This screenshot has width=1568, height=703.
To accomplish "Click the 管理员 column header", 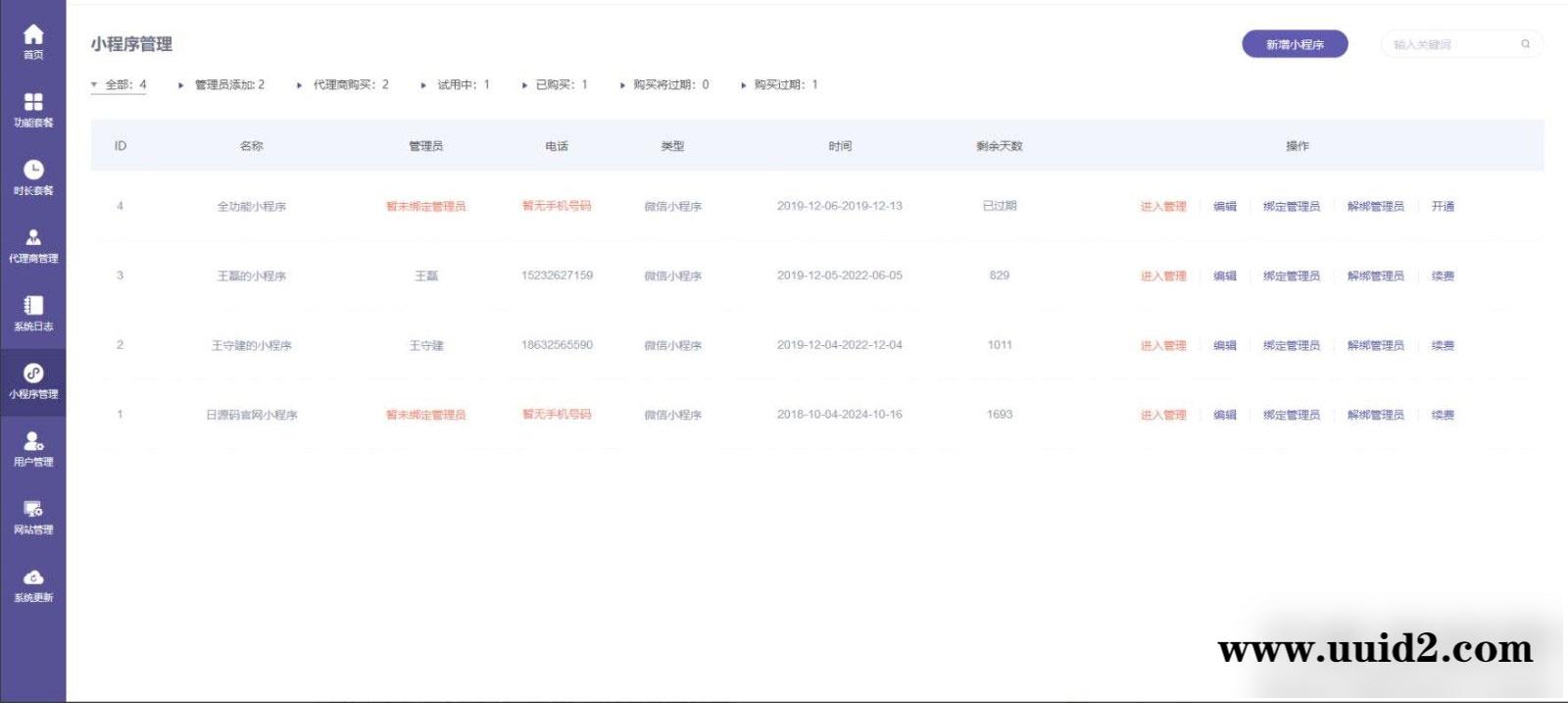I will click(426, 146).
